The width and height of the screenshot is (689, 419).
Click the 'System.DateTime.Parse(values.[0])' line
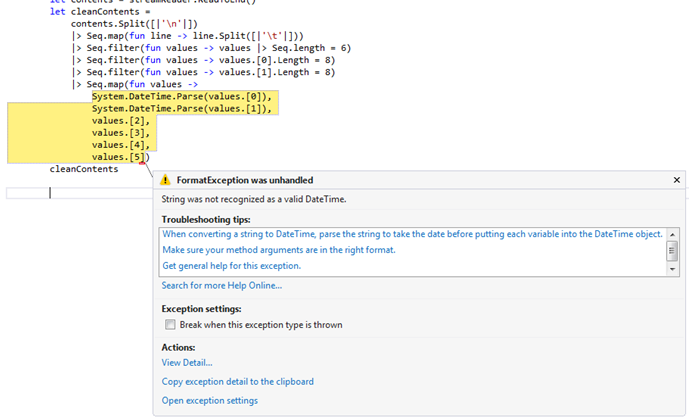[182, 96]
